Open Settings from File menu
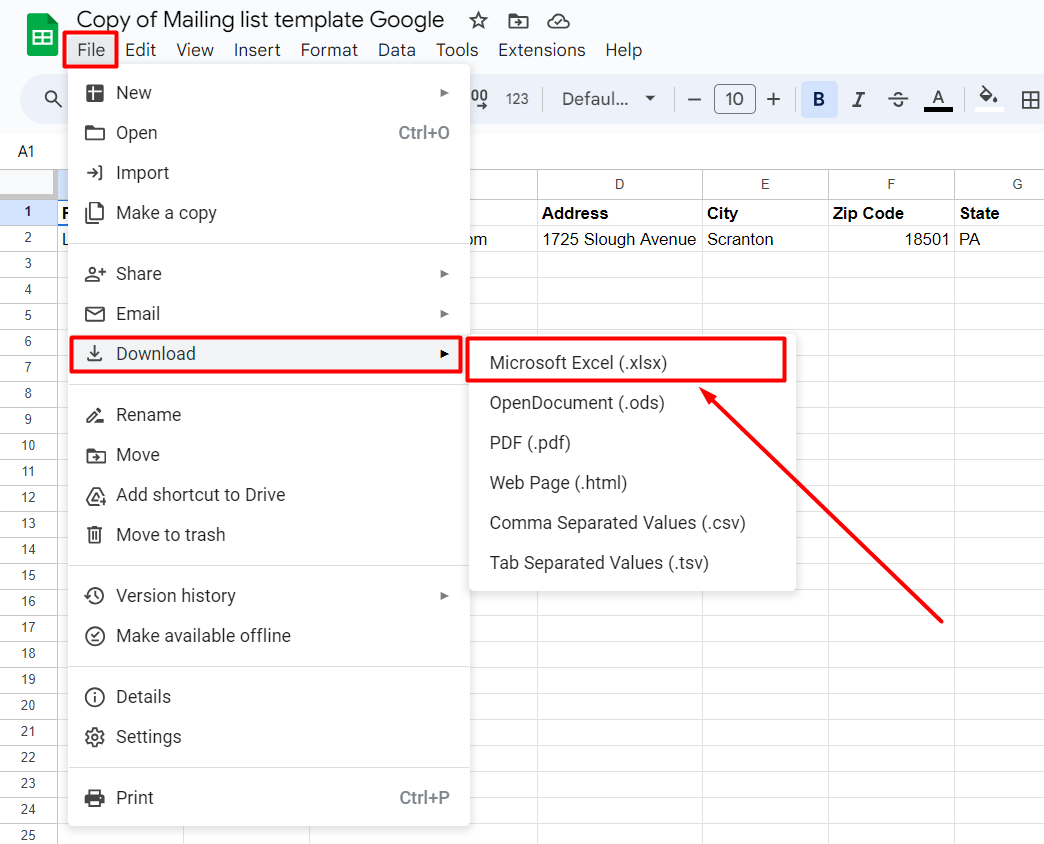 pos(269,737)
